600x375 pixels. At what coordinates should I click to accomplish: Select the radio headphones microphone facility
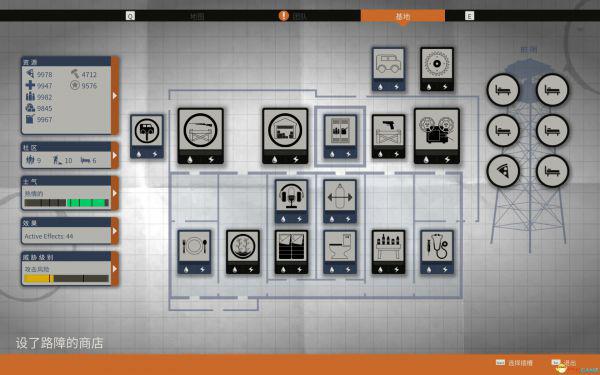[291, 201]
